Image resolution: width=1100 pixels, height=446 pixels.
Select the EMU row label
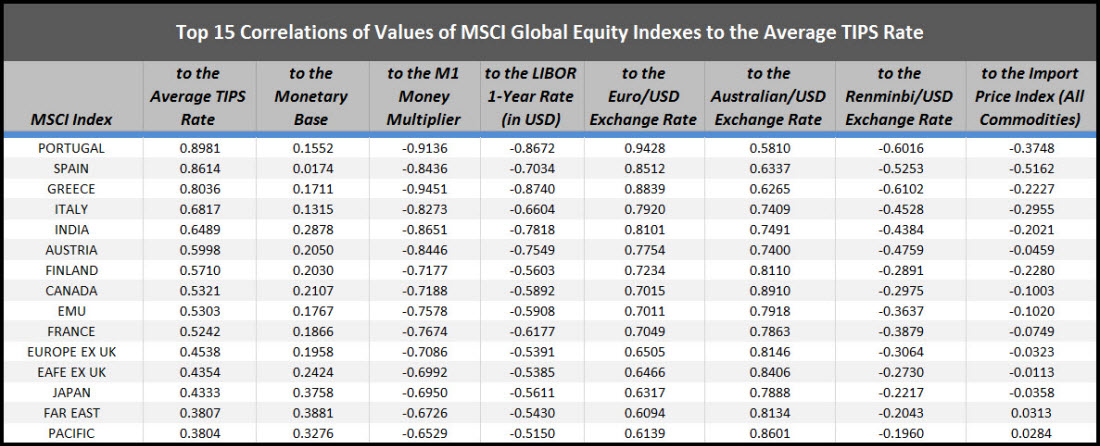pyautogui.click(x=74, y=311)
